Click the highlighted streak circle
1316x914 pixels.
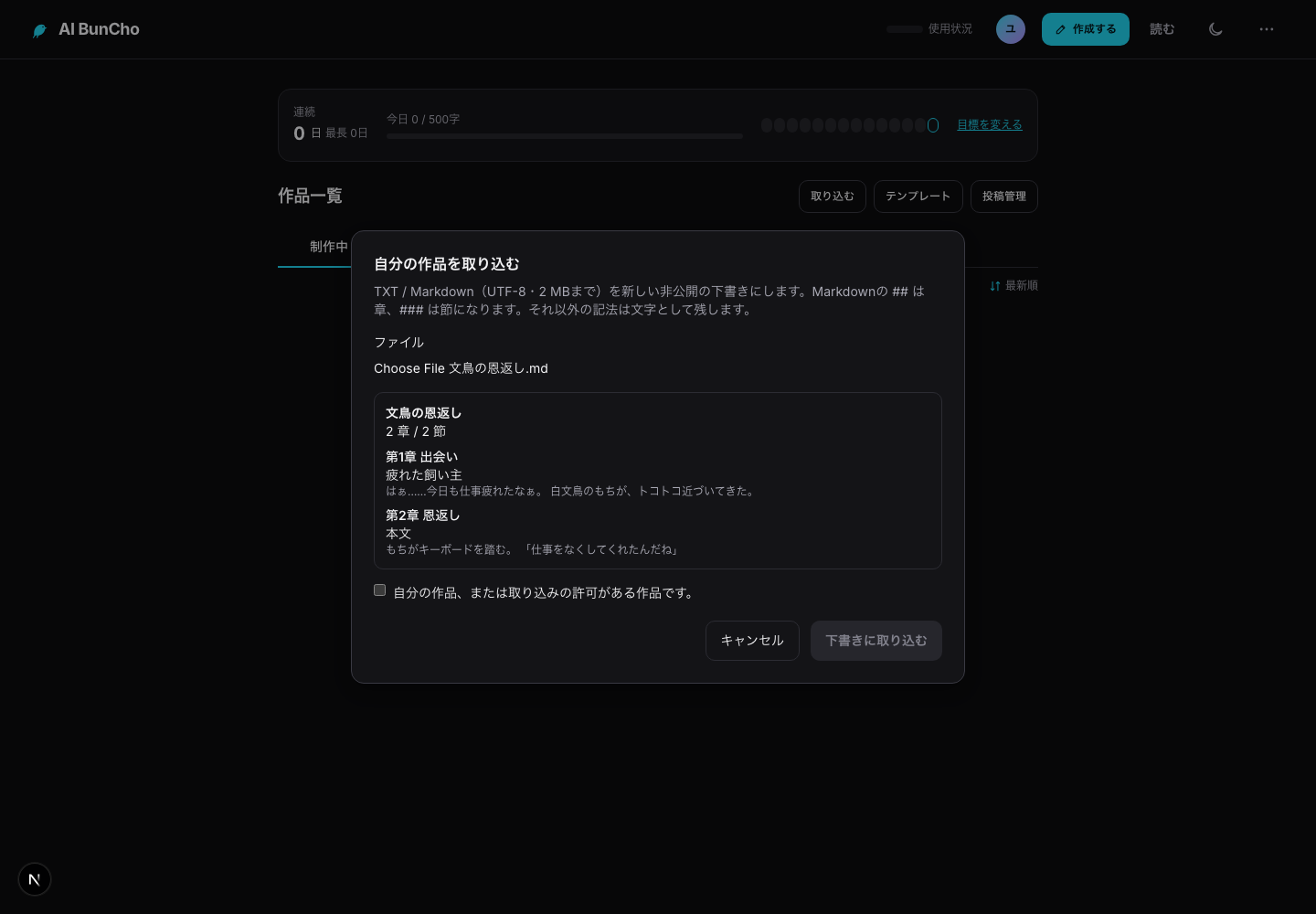tap(933, 125)
